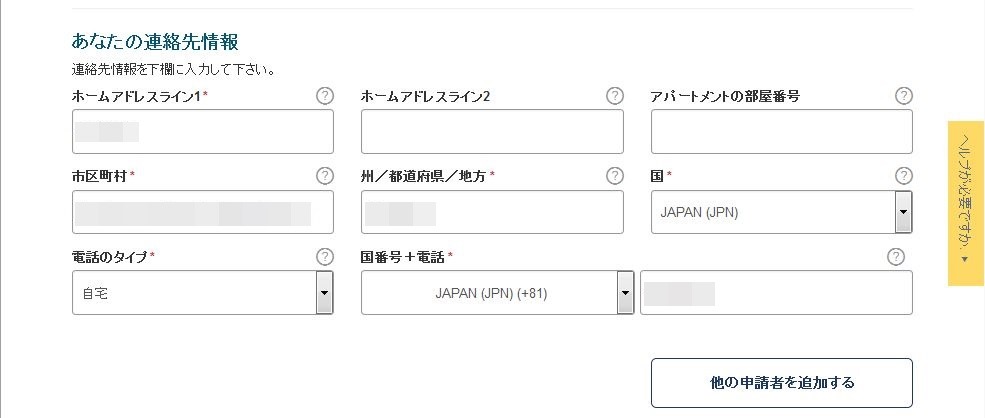Click the phone number input field

pos(776,292)
